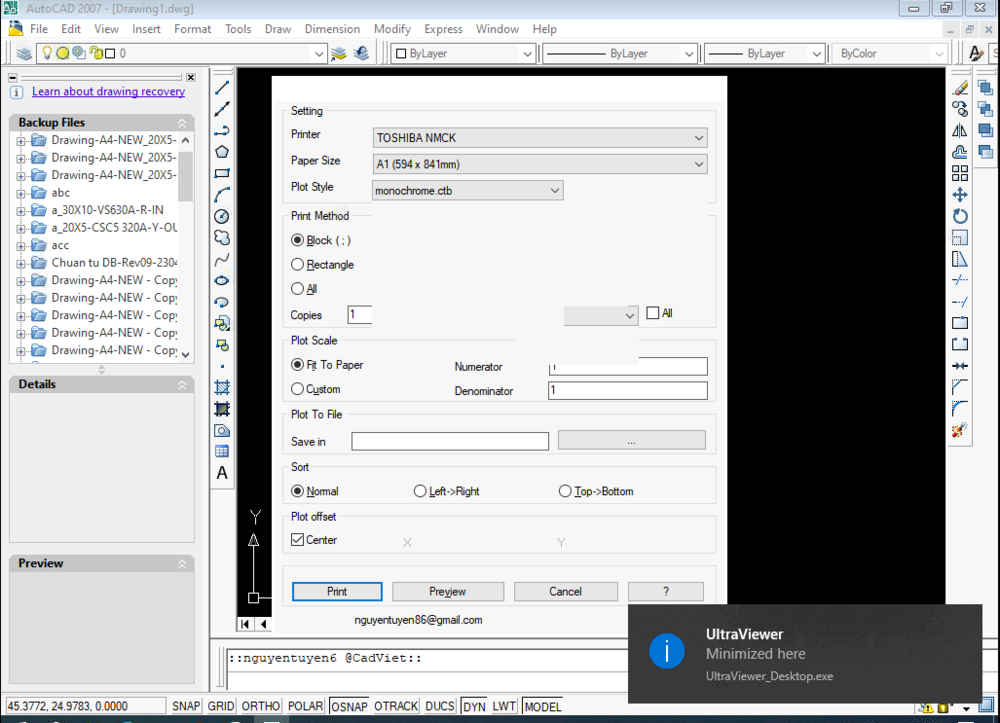
Task: Select the Polygon draw tool
Action: point(222,152)
